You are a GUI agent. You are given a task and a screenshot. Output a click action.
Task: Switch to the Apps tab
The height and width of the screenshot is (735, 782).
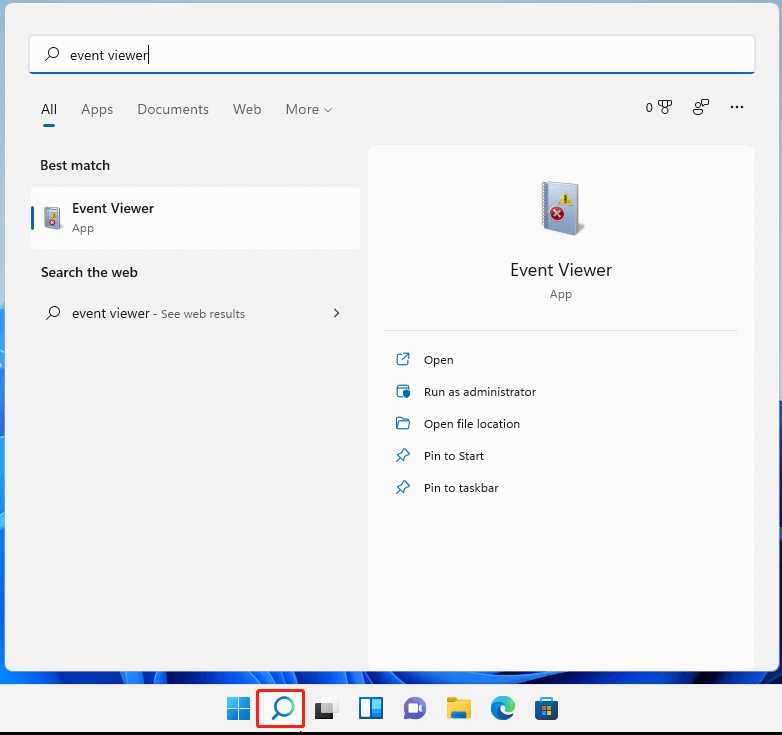(x=97, y=109)
